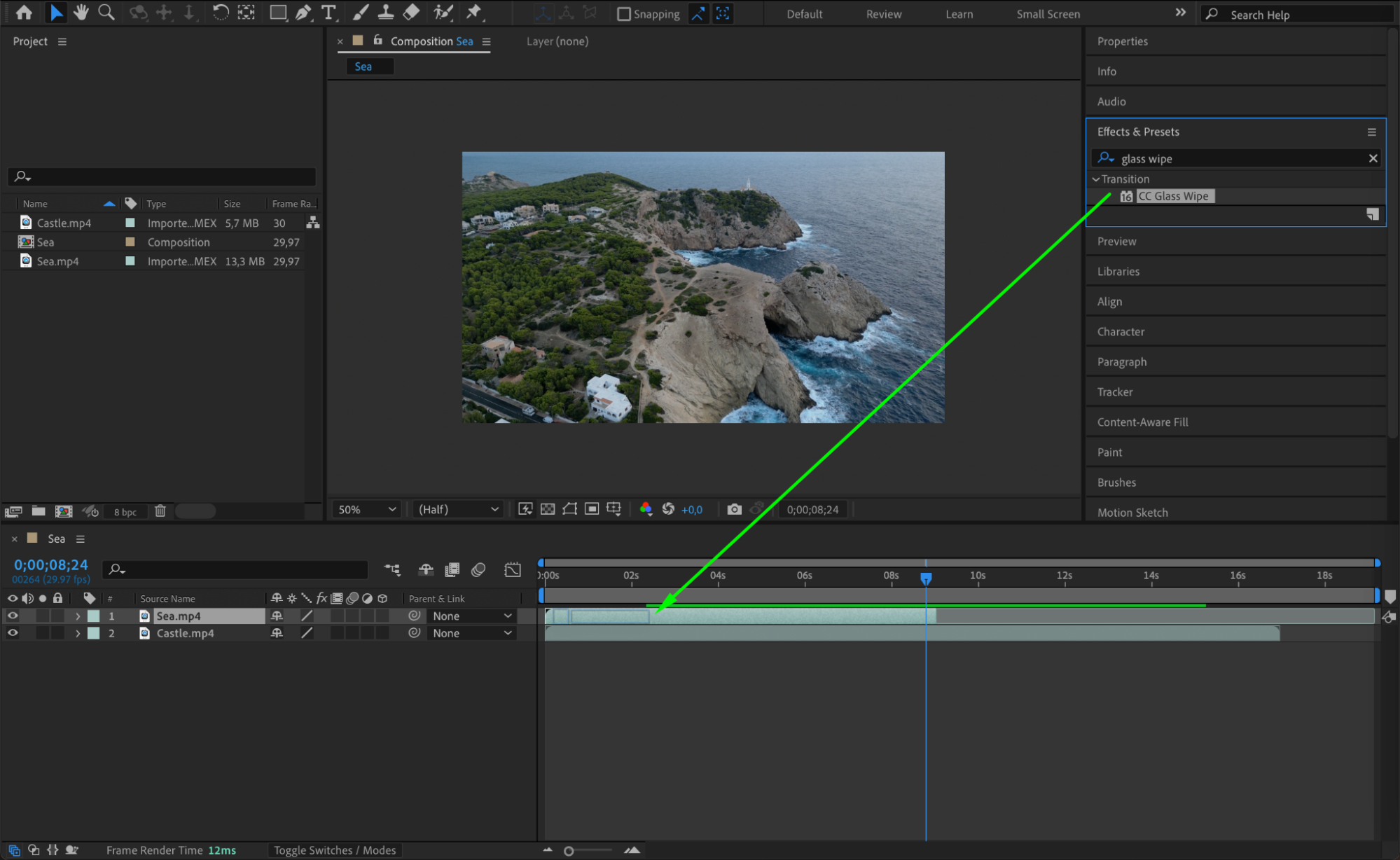Click the 8 bpc color depth button
The width and height of the screenshot is (1400, 860).
(x=125, y=512)
